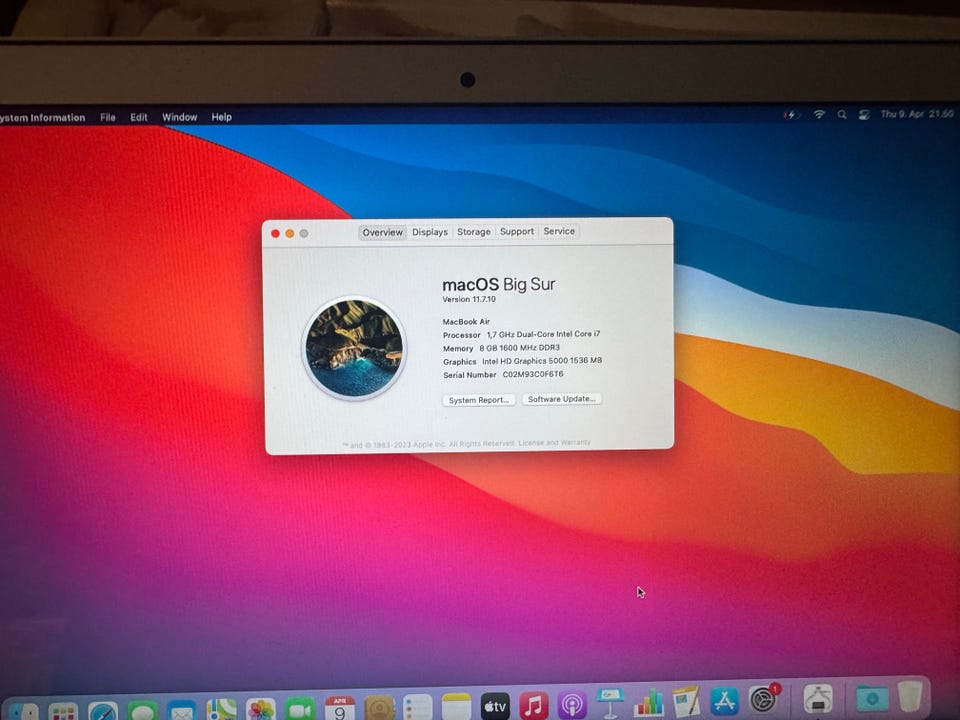Image resolution: width=960 pixels, height=720 pixels.
Task: Click the battery charging status icon
Action: tap(791, 114)
